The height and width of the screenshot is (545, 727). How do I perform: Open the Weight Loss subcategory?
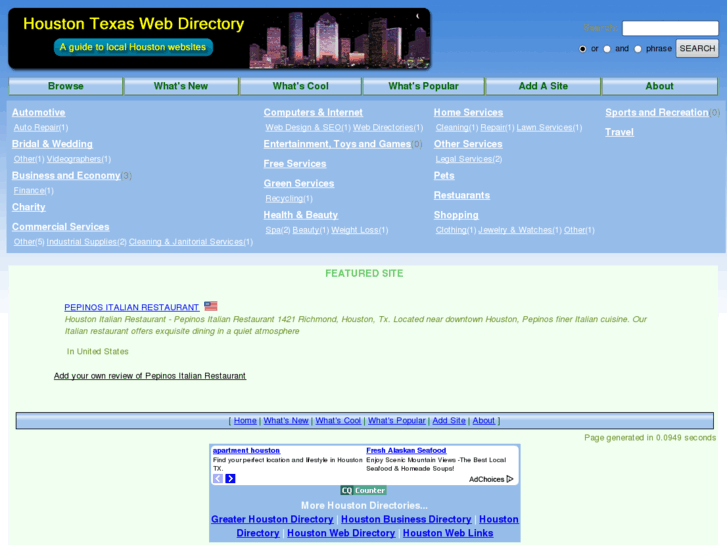355,230
